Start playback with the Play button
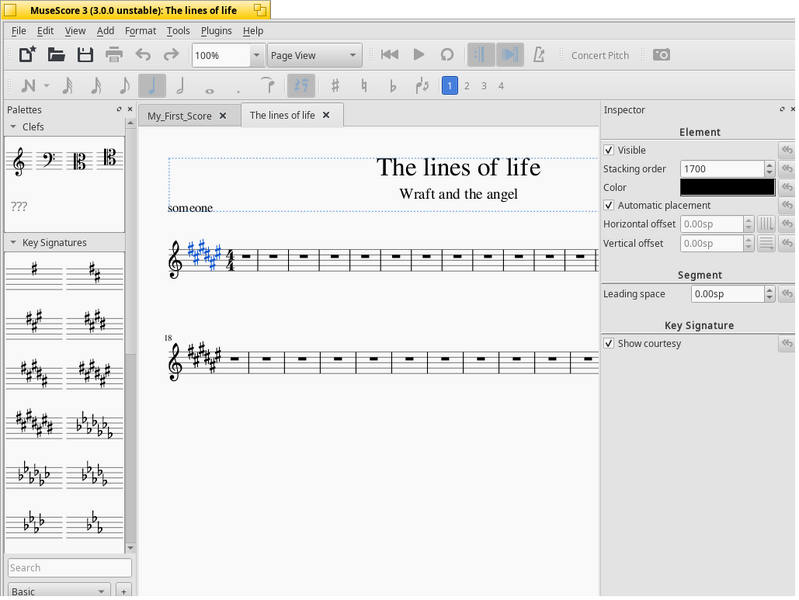The width and height of the screenshot is (799, 600). point(419,55)
